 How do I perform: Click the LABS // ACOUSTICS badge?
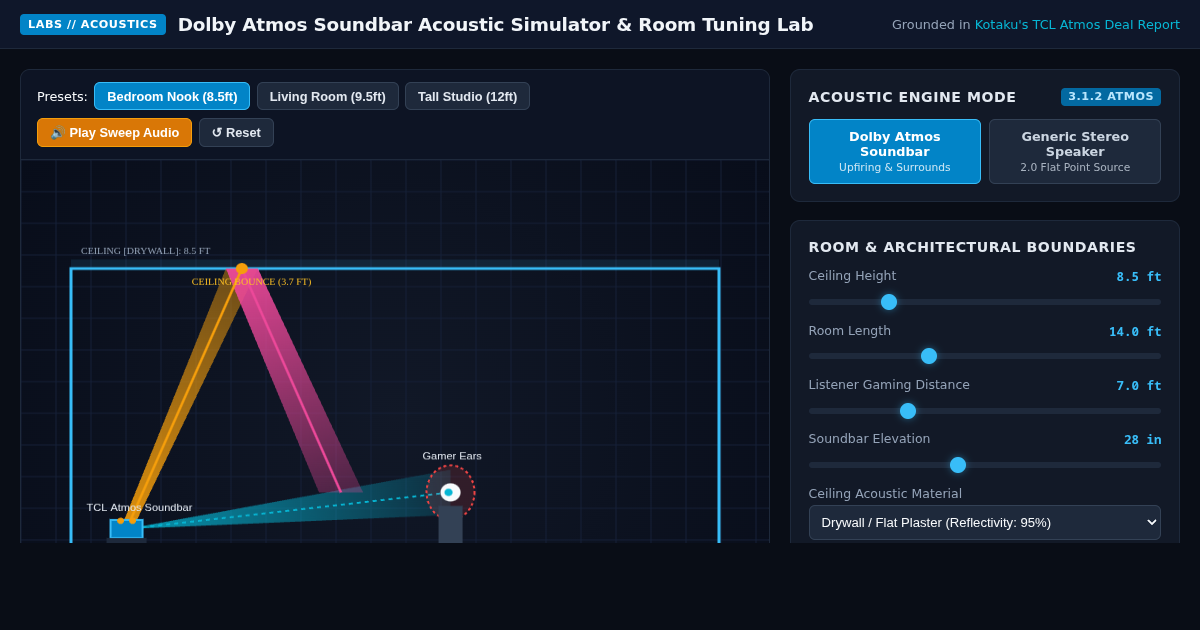[x=93, y=24]
